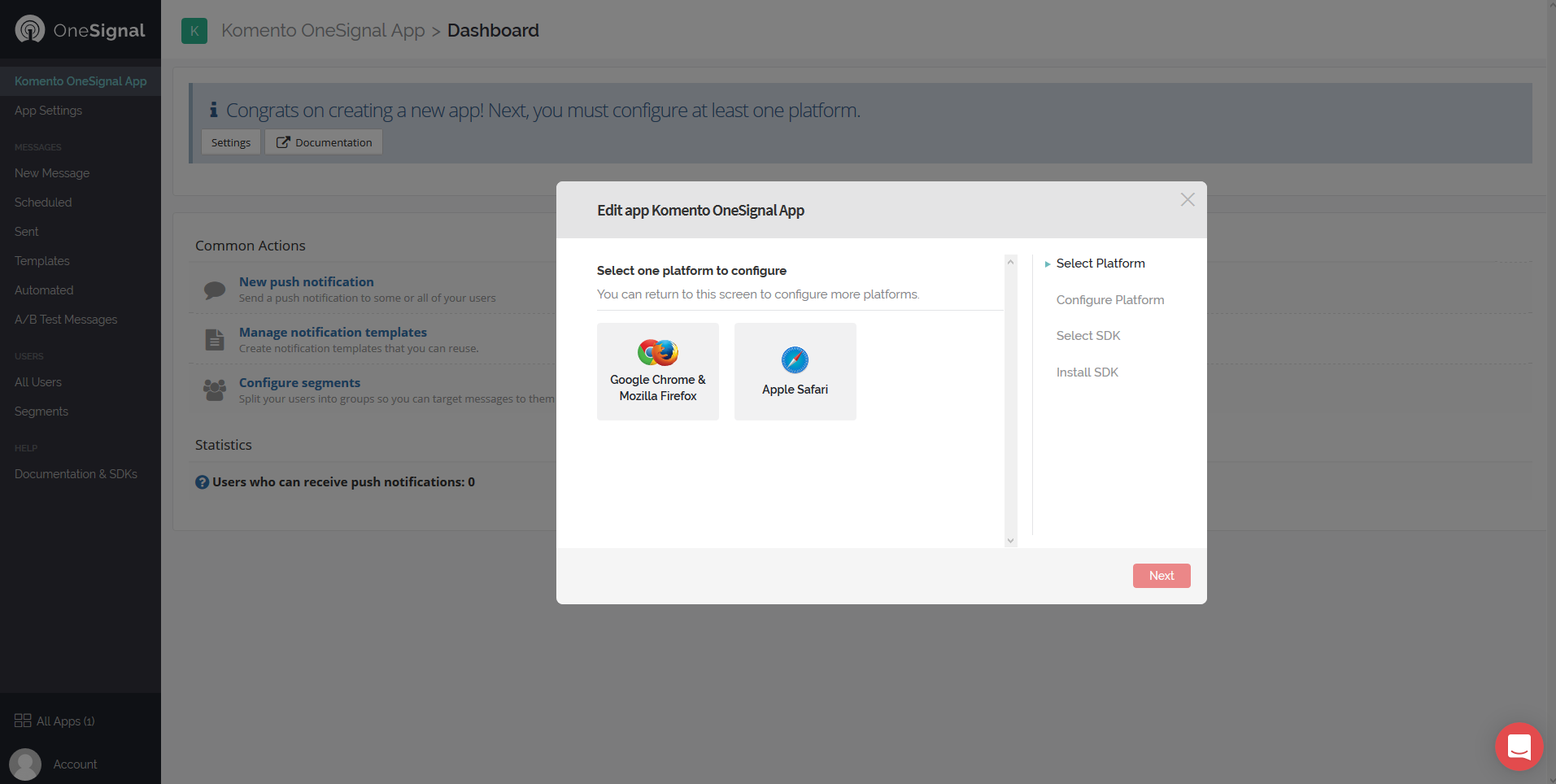The image size is (1556, 784).
Task: Click "Create notification templates that you can reuse" text
Action: (x=359, y=349)
